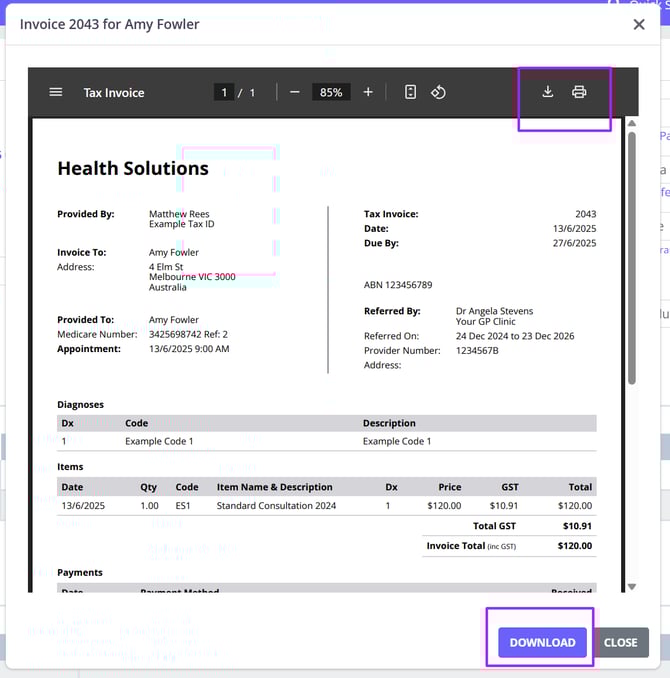Print the invoice using the printer icon
This screenshot has width=670, height=678.
[579, 92]
